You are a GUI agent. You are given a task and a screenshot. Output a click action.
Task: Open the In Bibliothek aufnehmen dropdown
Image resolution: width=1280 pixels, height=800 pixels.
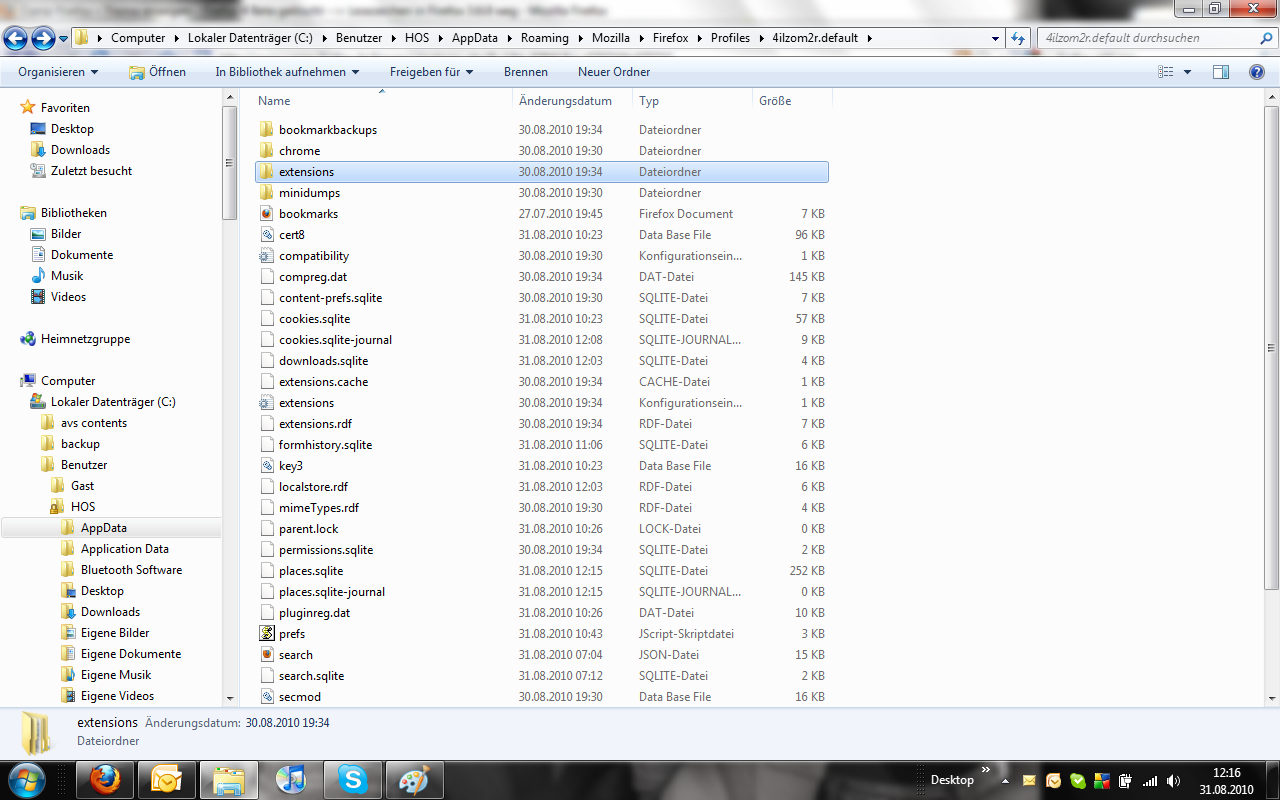tap(288, 72)
